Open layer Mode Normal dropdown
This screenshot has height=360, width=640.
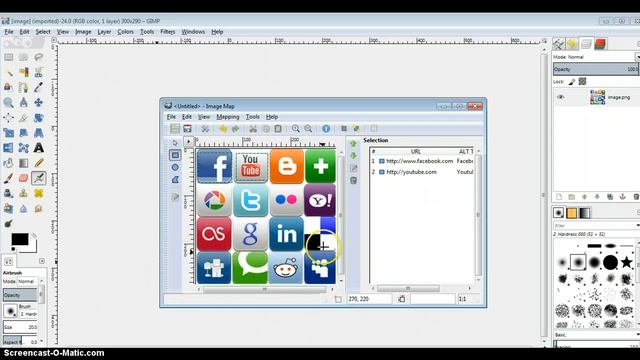coord(596,57)
